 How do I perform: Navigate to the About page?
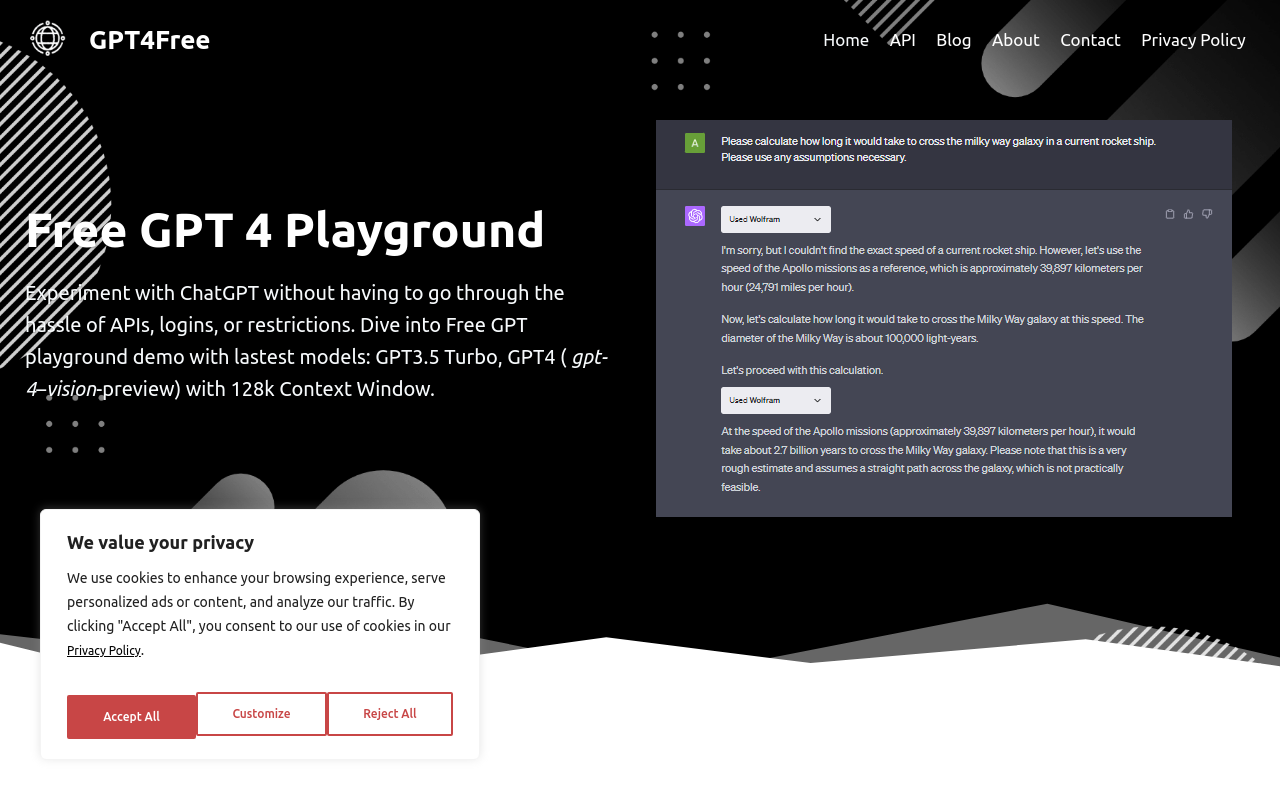[1016, 40]
